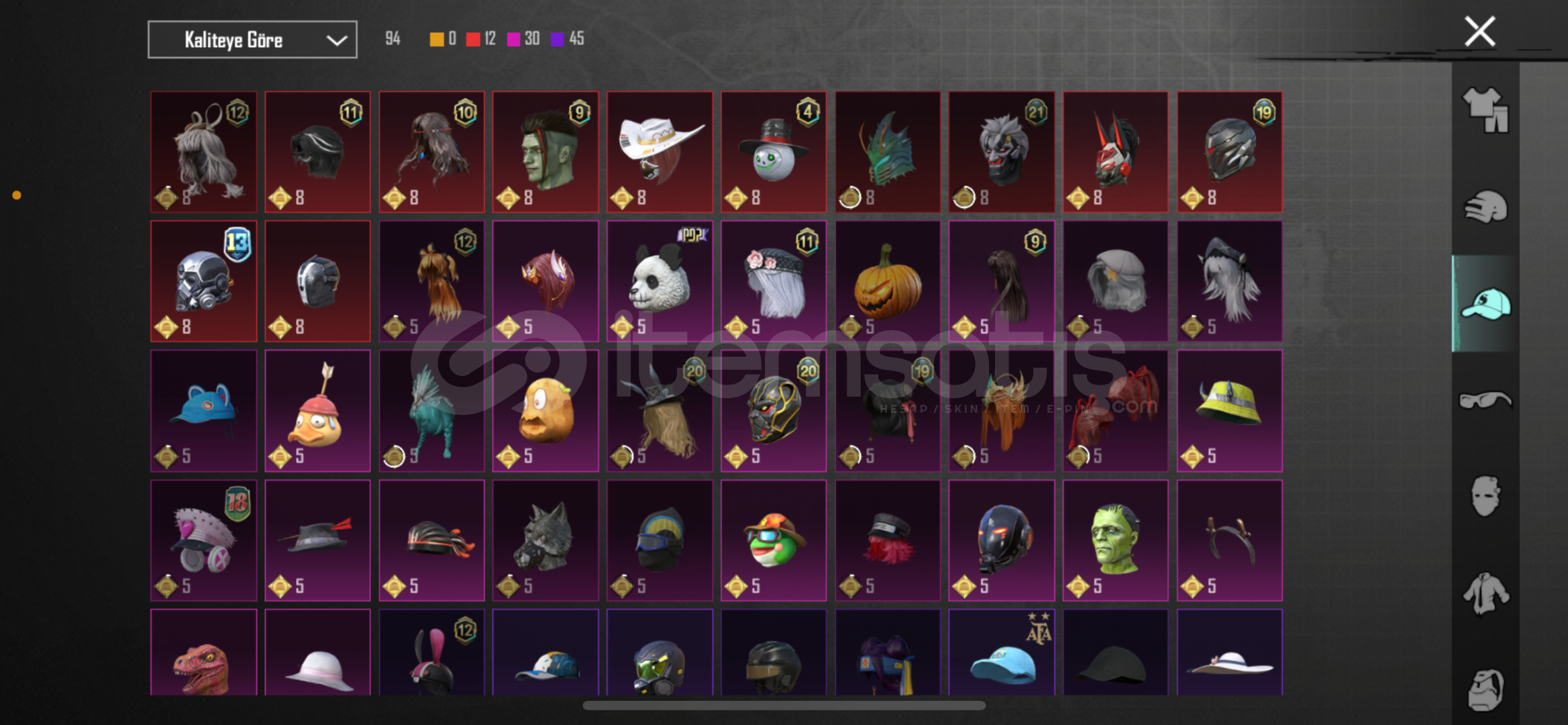The height and width of the screenshot is (725, 1568).
Task: Close the inventory with the X icon
Action: 1479,32
